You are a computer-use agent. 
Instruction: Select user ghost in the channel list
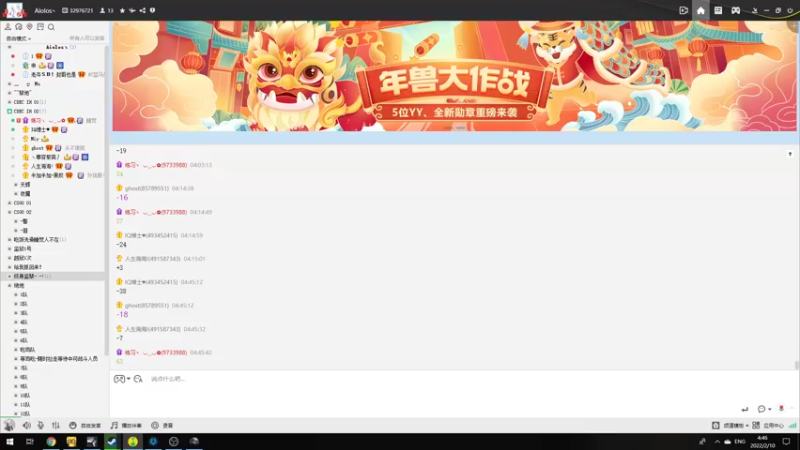coord(37,148)
